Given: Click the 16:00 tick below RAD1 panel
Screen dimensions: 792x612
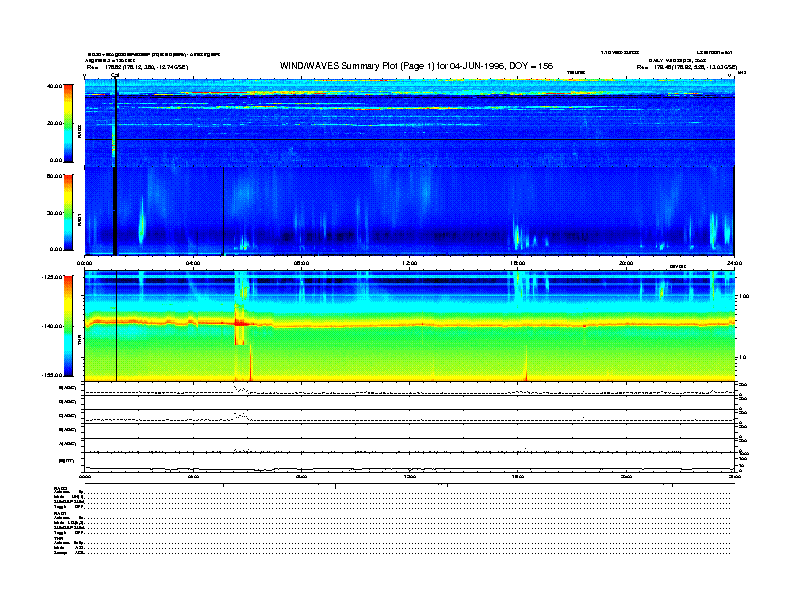Looking at the screenshot, I should (x=518, y=263).
